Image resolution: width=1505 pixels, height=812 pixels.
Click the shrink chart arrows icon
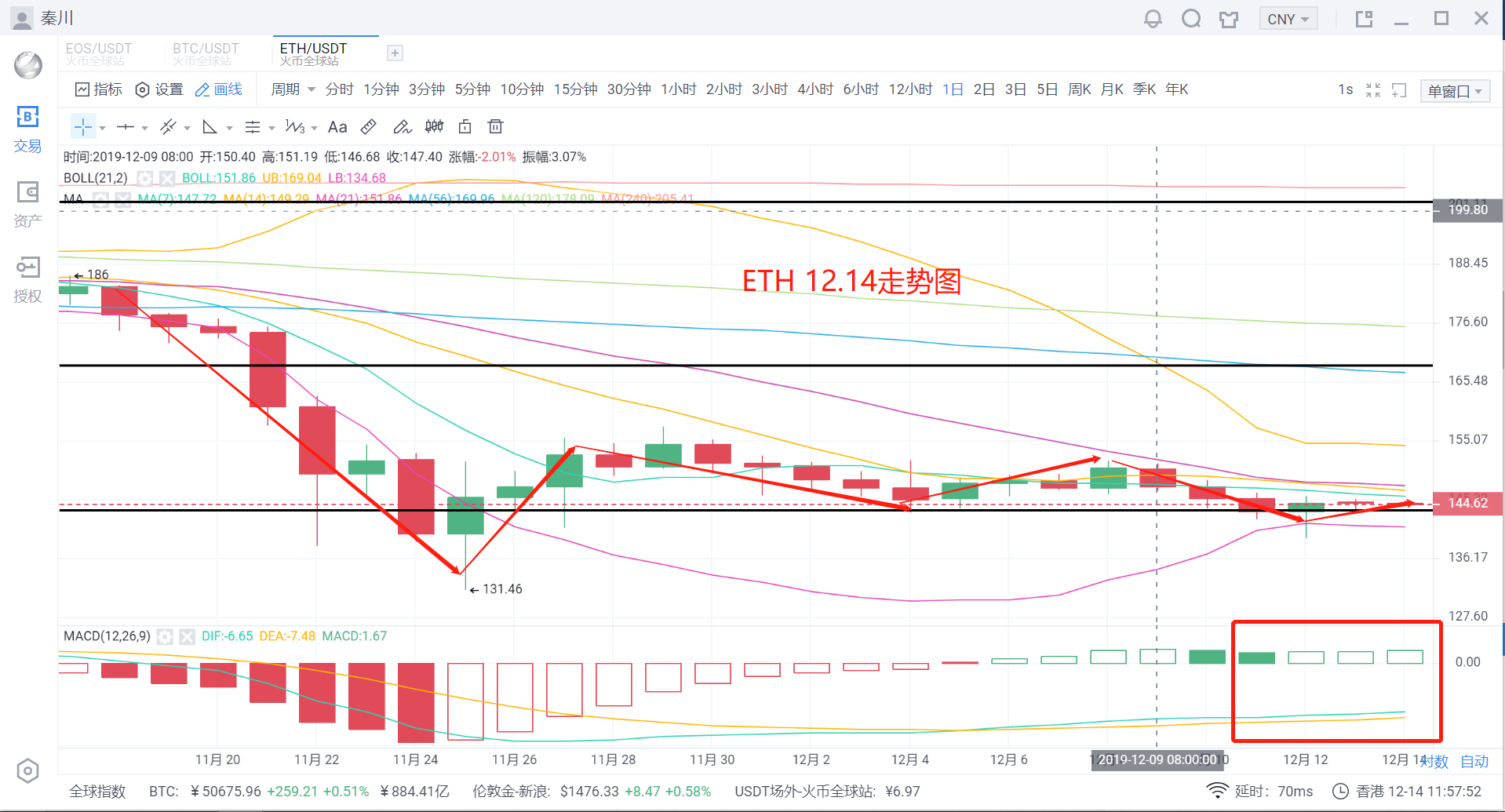click(x=1373, y=90)
